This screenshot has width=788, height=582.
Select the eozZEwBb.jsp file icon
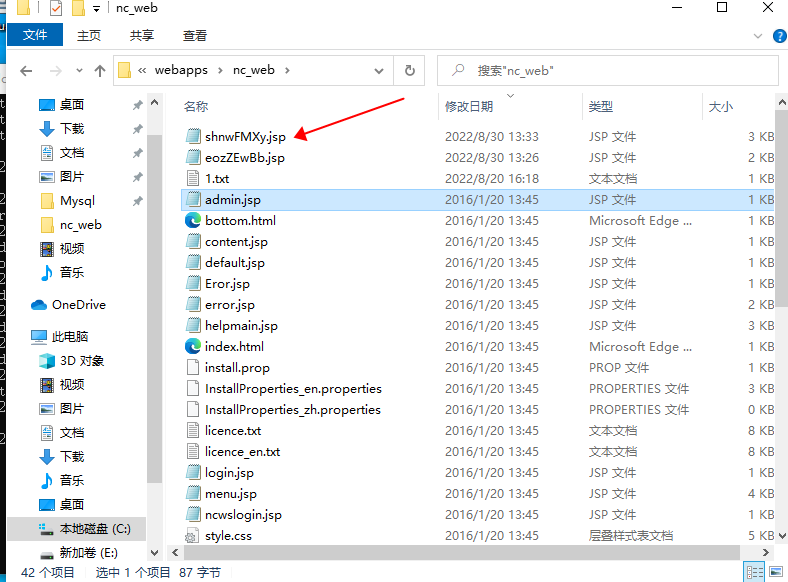(193, 157)
